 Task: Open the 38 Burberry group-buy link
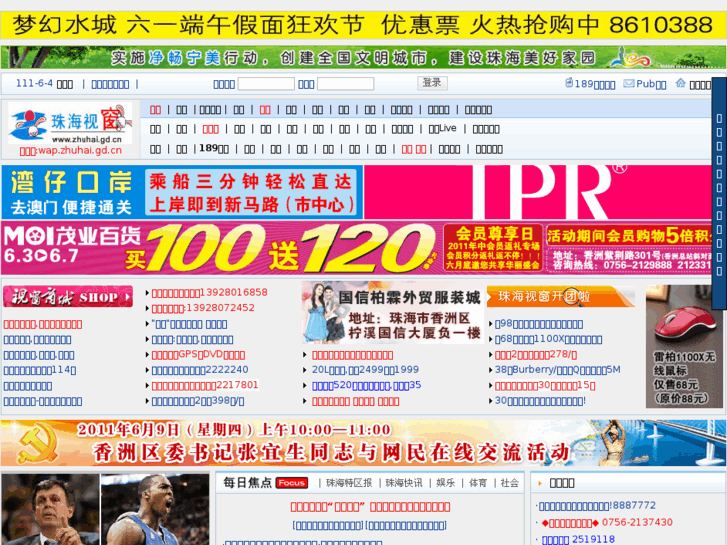tap(558, 370)
